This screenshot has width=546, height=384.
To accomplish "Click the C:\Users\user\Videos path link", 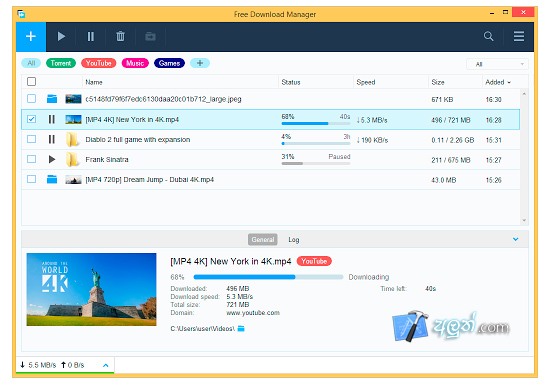I will (x=203, y=328).
